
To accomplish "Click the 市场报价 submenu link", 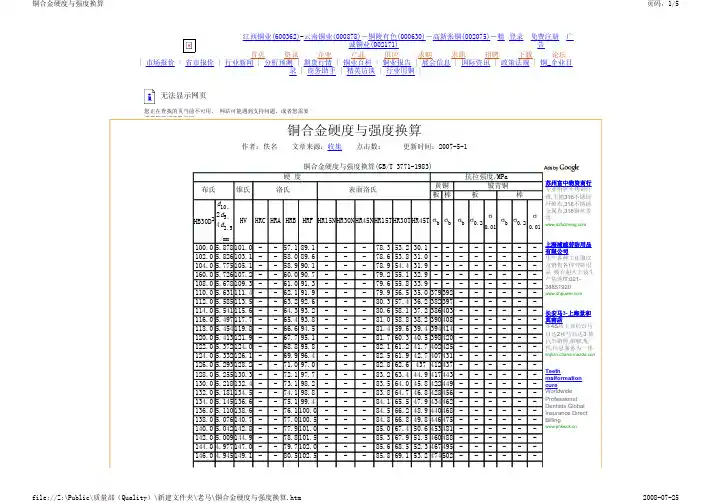I will (x=162, y=62).
